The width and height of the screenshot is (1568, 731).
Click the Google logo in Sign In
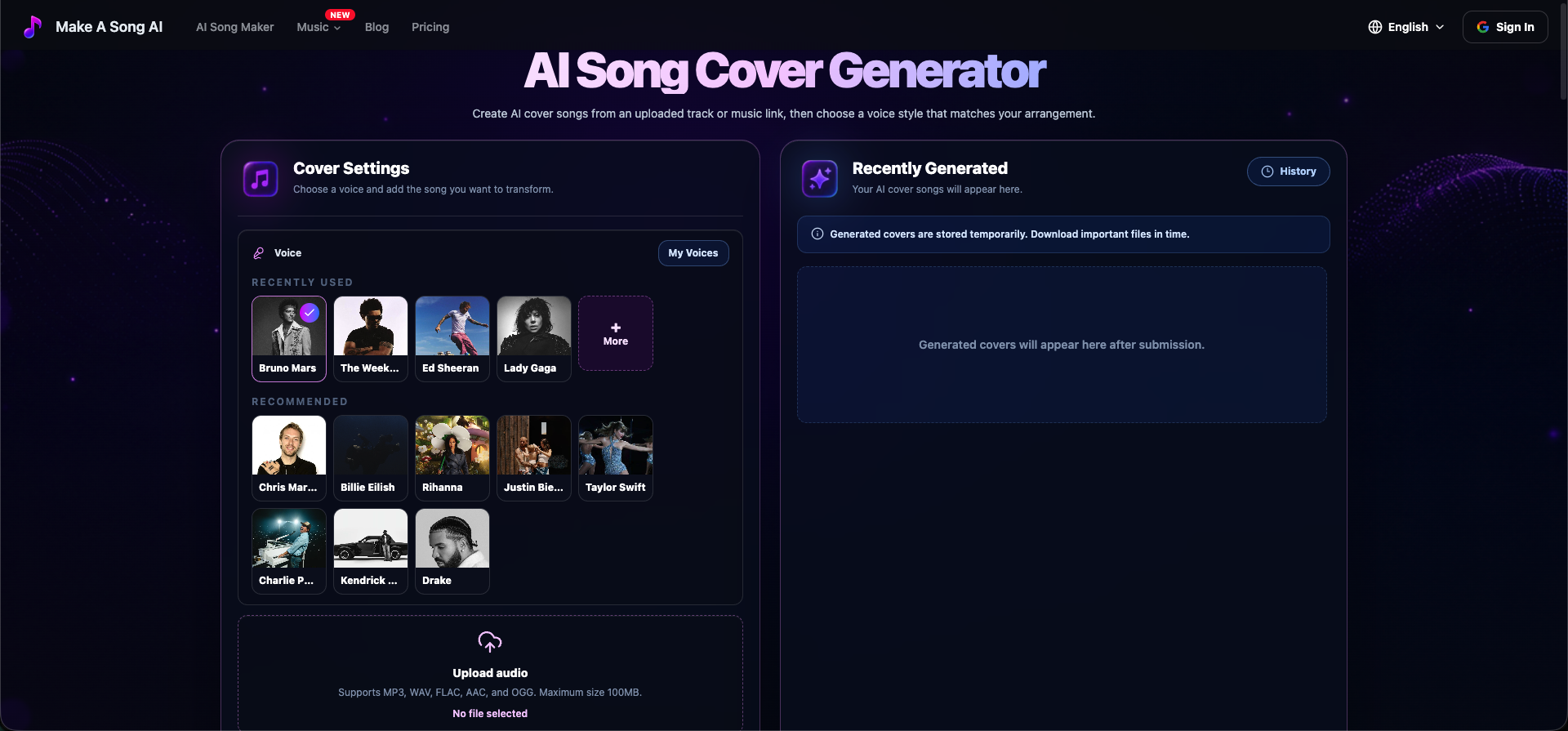click(1483, 27)
